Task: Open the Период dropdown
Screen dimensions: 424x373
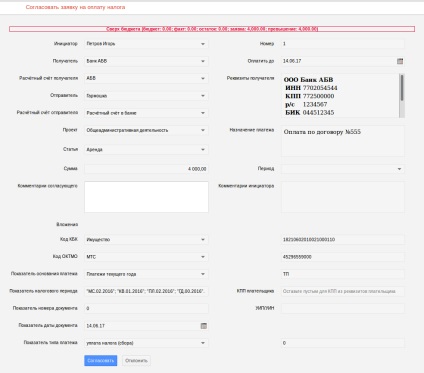Action: click(x=399, y=169)
